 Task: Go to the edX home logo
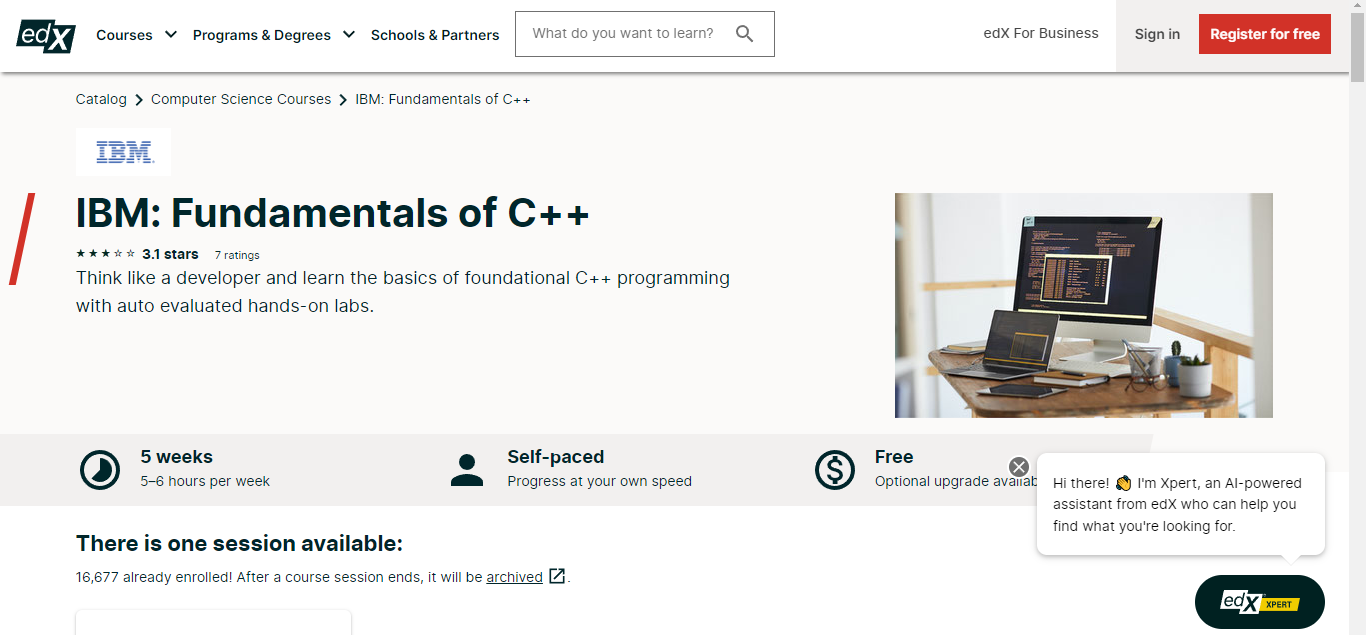pyautogui.click(x=46, y=35)
